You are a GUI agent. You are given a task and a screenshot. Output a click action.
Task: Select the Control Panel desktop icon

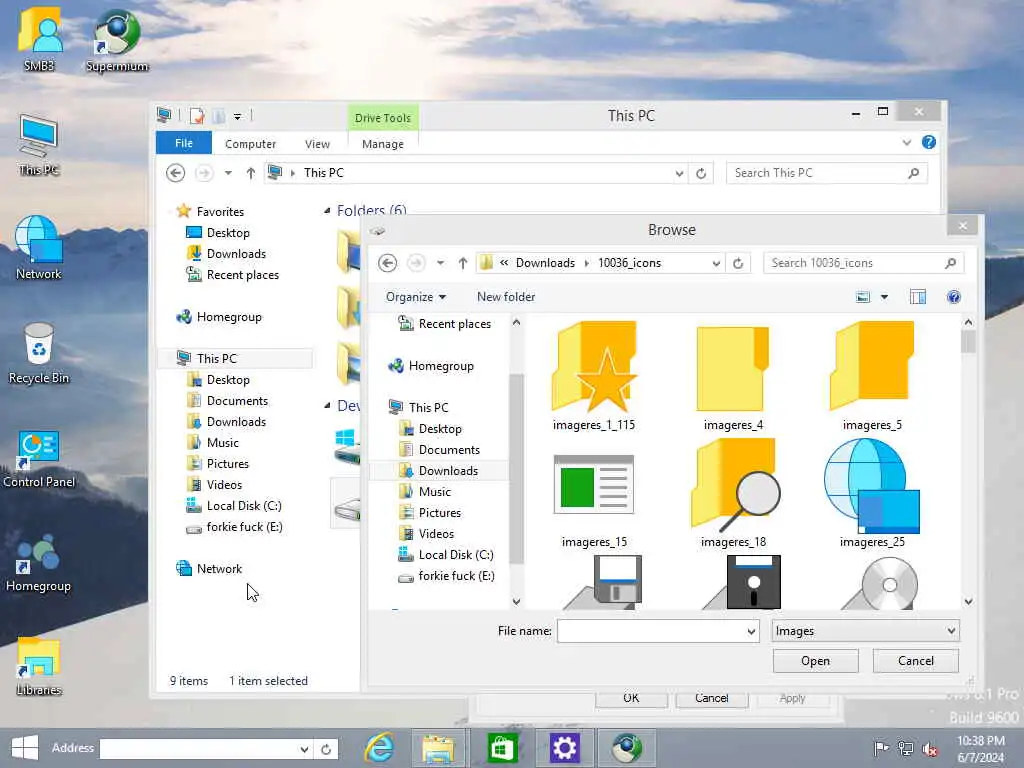[x=39, y=458]
